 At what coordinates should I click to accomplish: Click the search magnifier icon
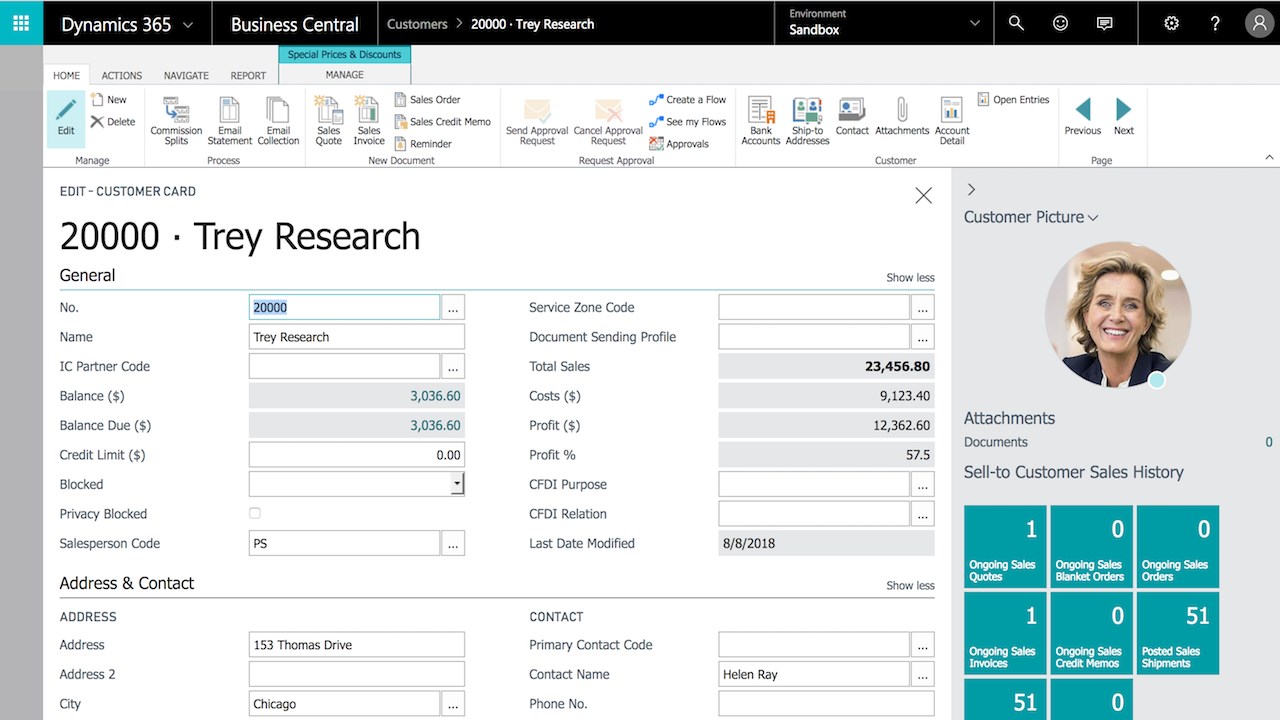(1016, 23)
